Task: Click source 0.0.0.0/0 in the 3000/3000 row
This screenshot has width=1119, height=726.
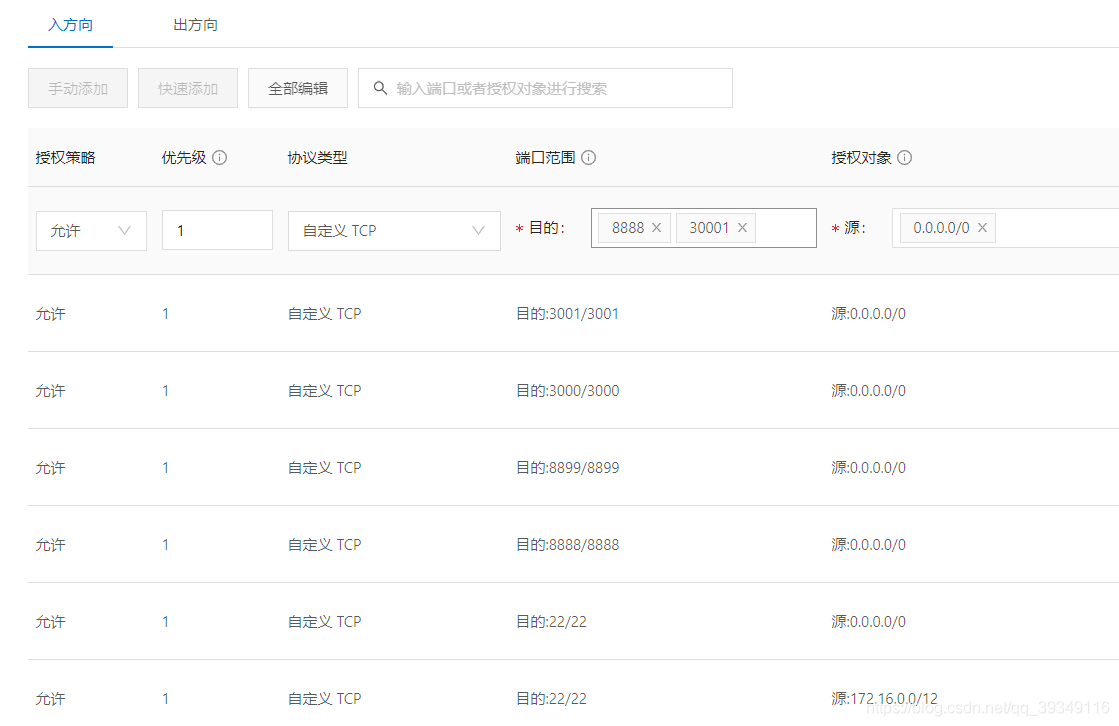Action: pyautogui.click(x=869, y=390)
